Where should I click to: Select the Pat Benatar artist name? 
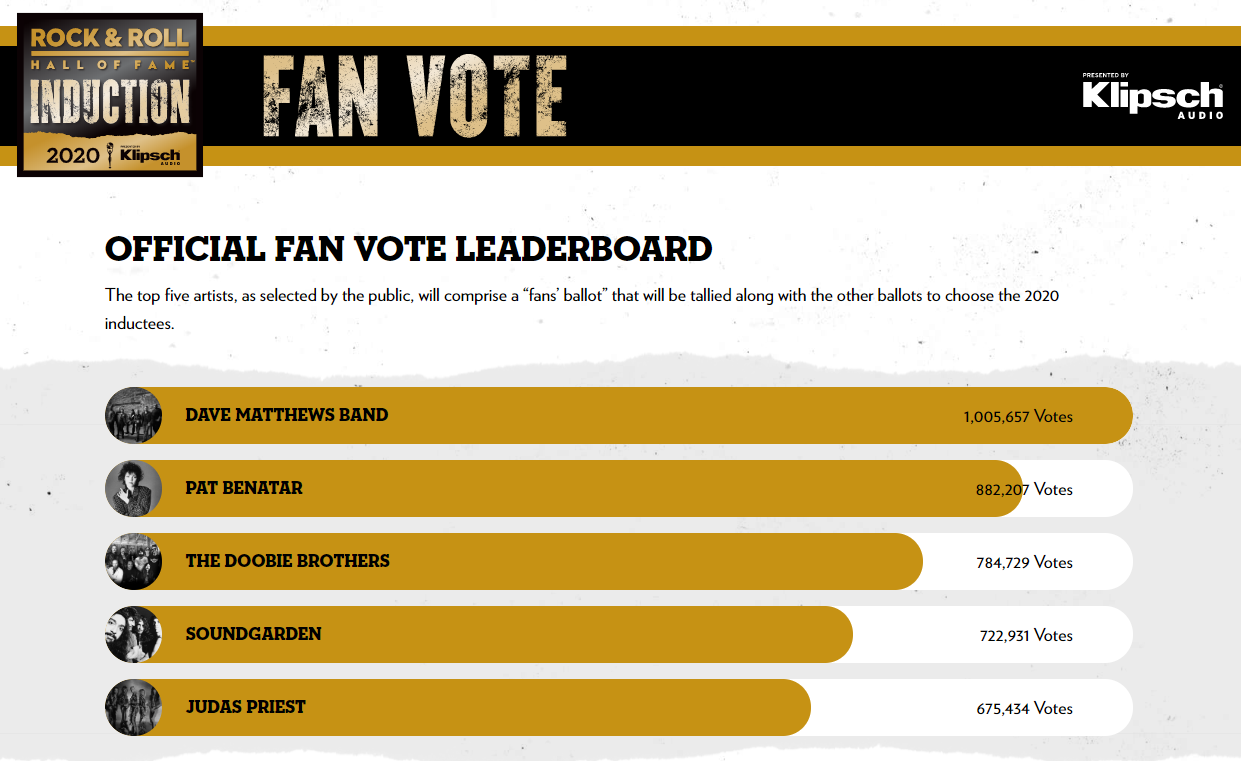coord(244,488)
